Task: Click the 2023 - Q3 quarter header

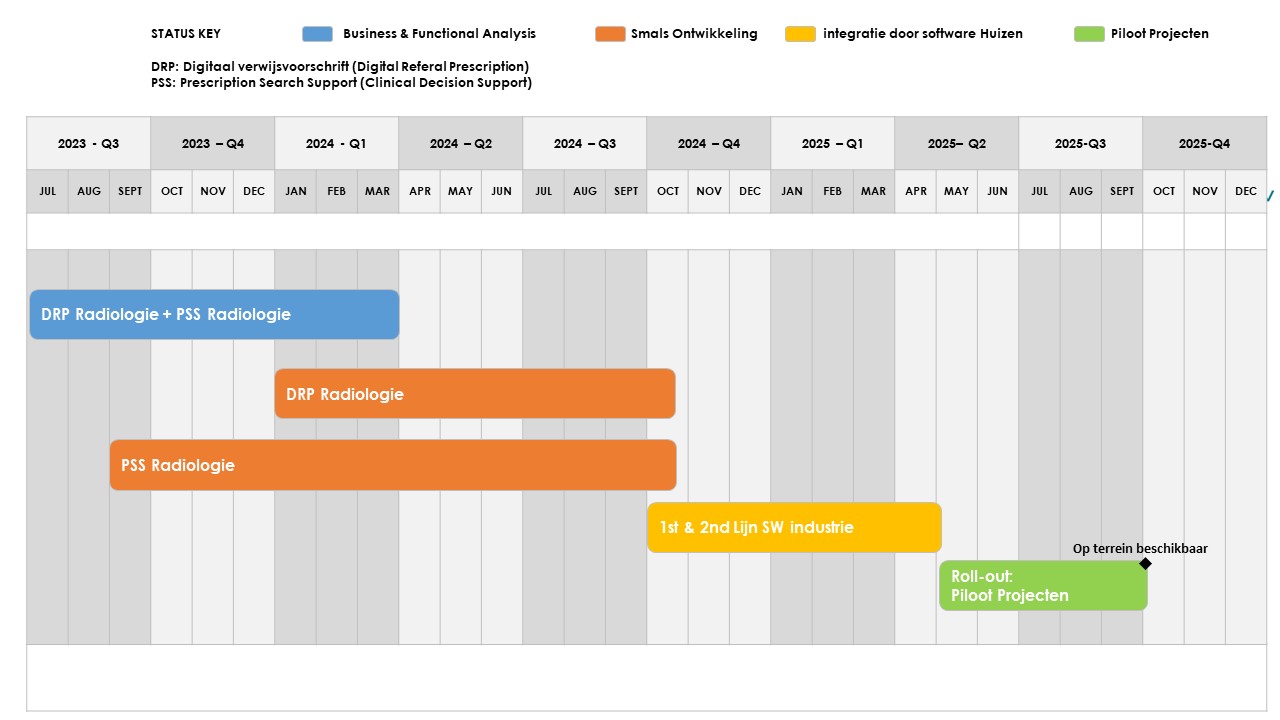Action: pyautogui.click(x=88, y=144)
